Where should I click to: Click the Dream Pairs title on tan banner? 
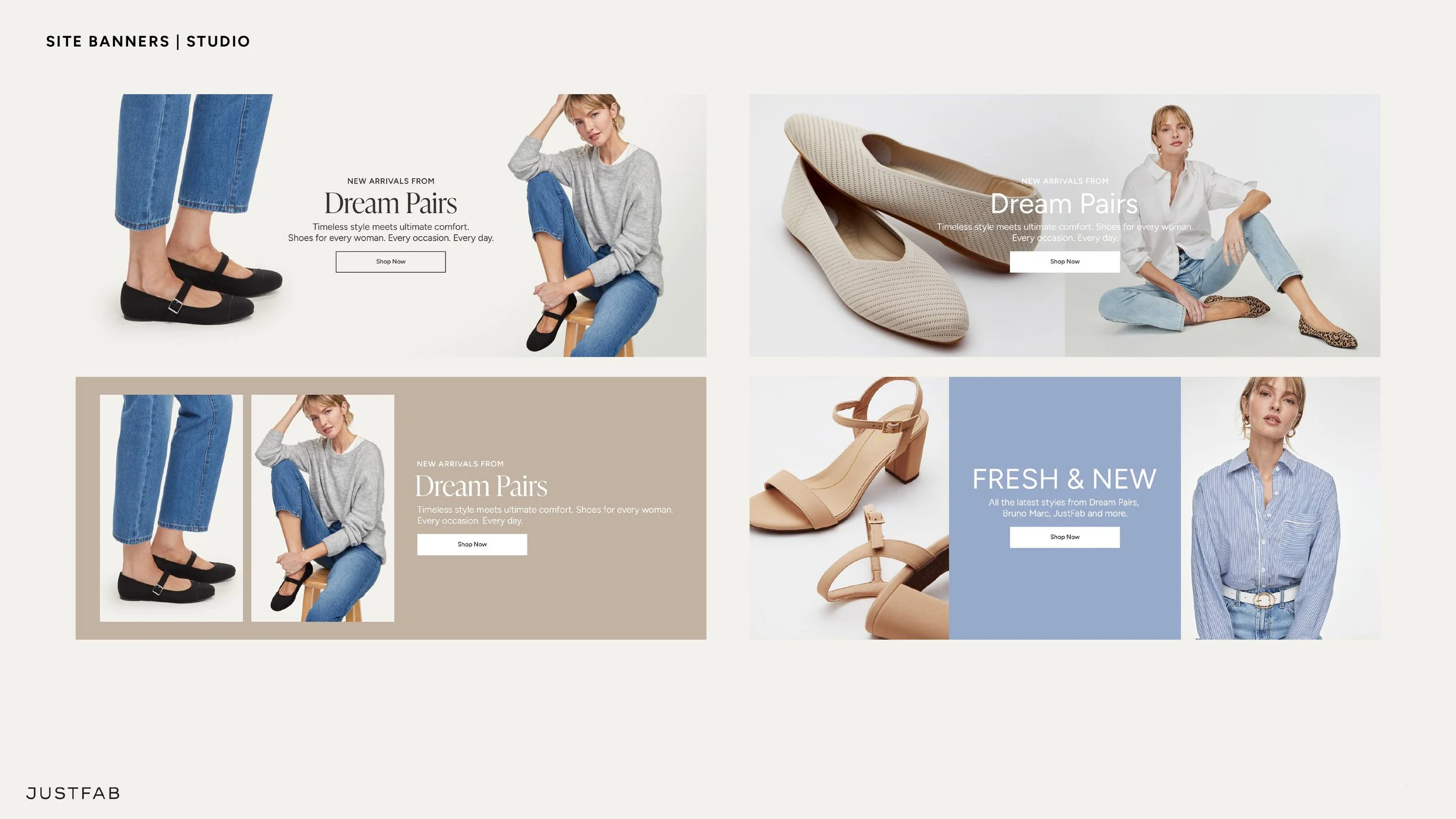click(x=481, y=486)
